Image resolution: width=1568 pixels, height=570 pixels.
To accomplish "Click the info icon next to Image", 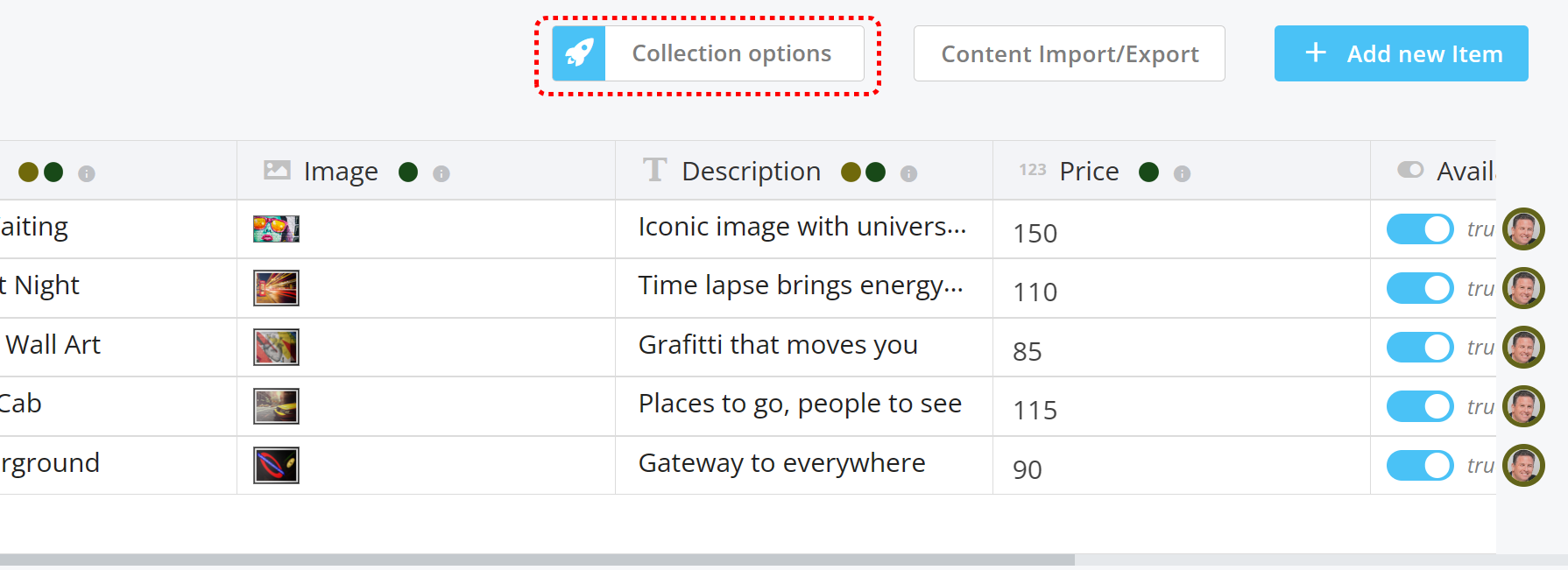I will pyautogui.click(x=441, y=173).
